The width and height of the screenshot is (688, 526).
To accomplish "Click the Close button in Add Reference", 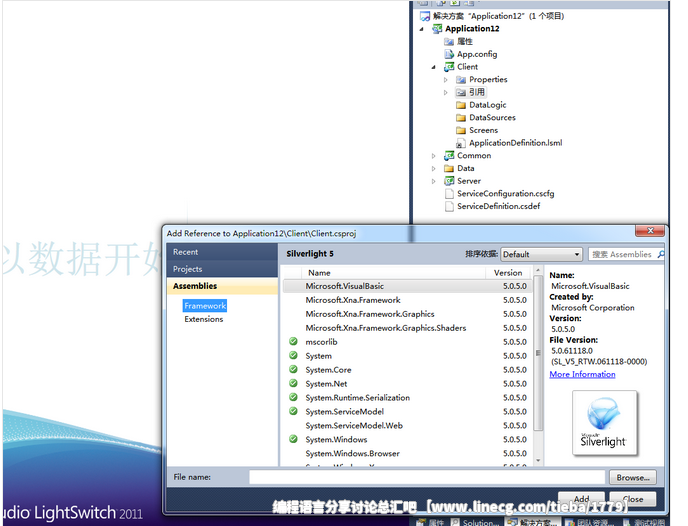I will pos(633,499).
